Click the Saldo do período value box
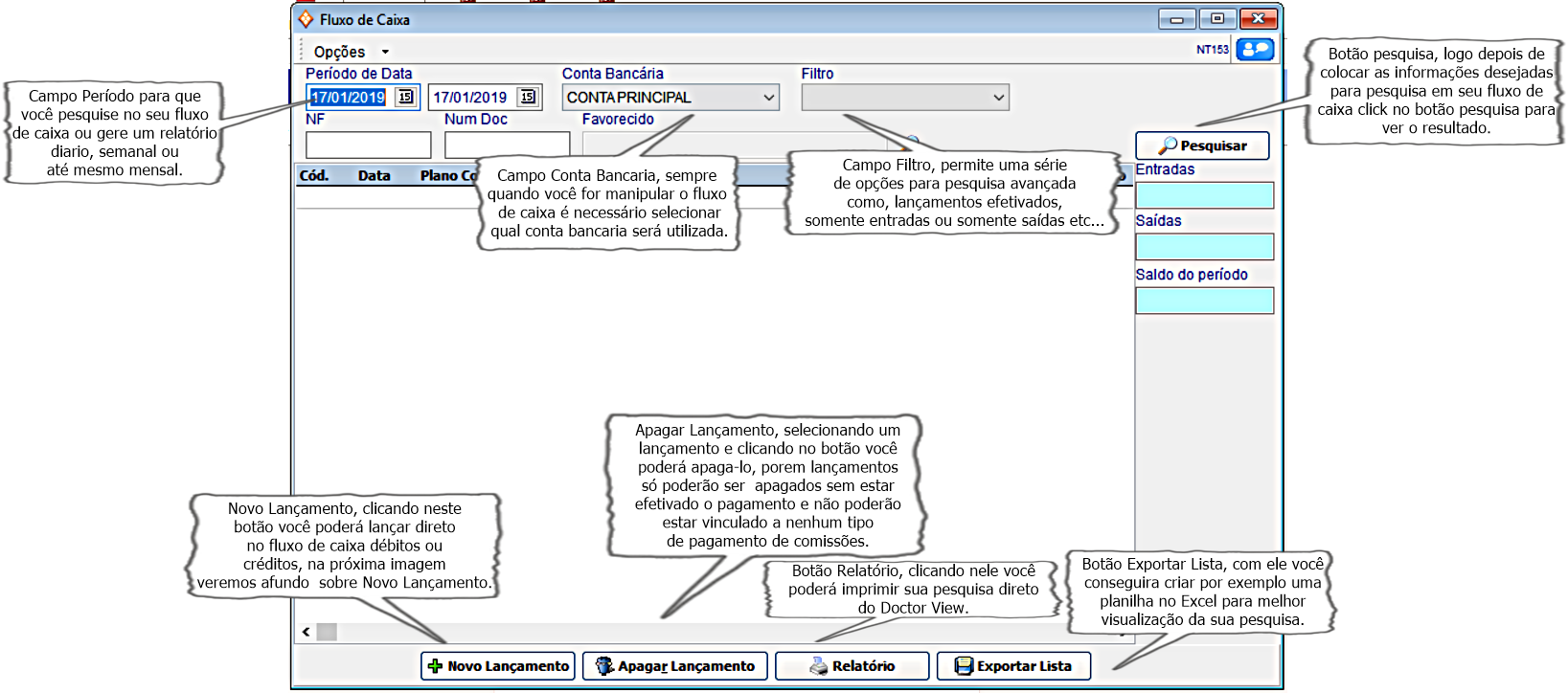Viewport: 1568px width, 693px height. (1204, 301)
